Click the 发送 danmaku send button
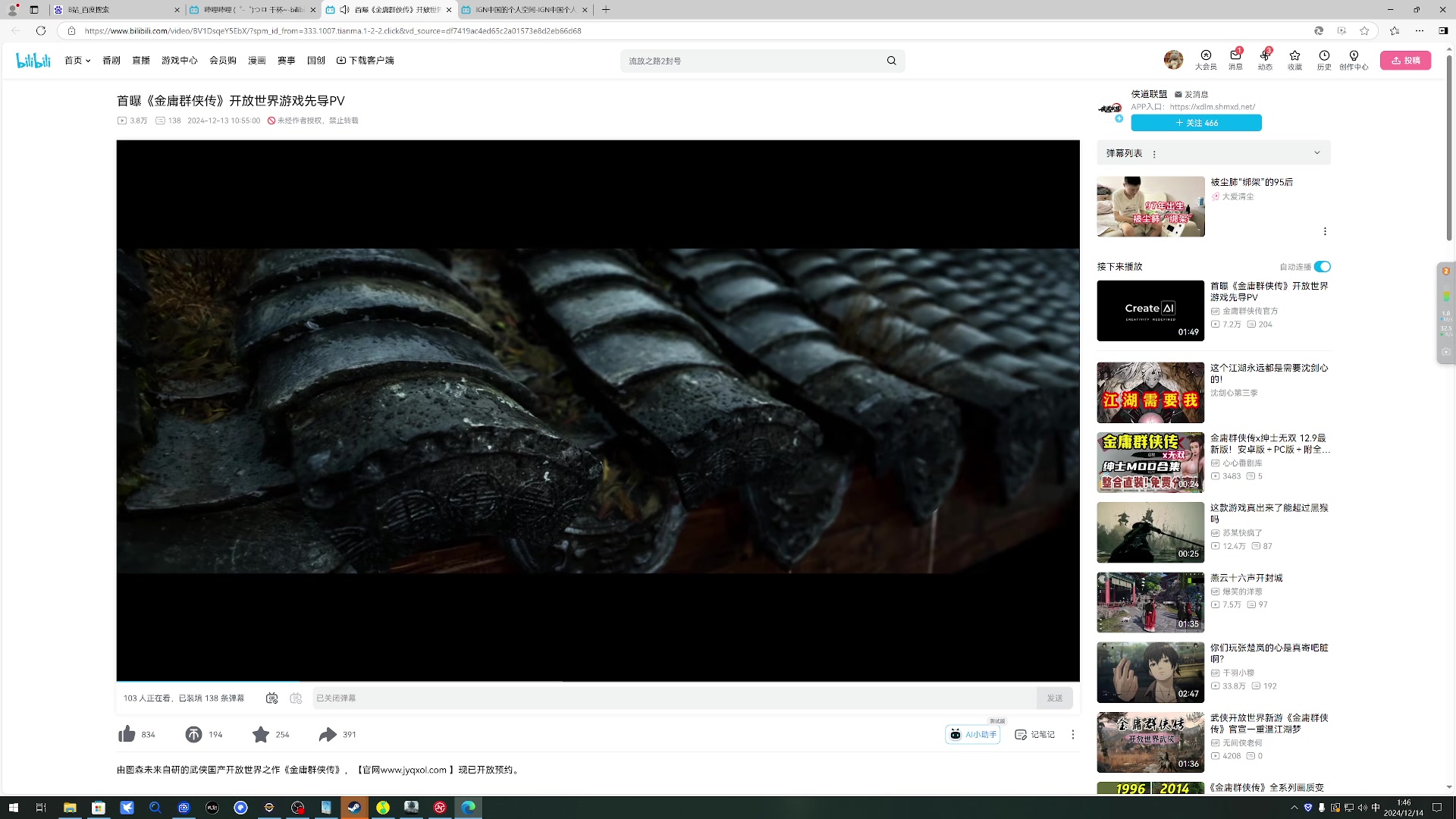Screen dimensions: 1456x819 [1055, 698]
